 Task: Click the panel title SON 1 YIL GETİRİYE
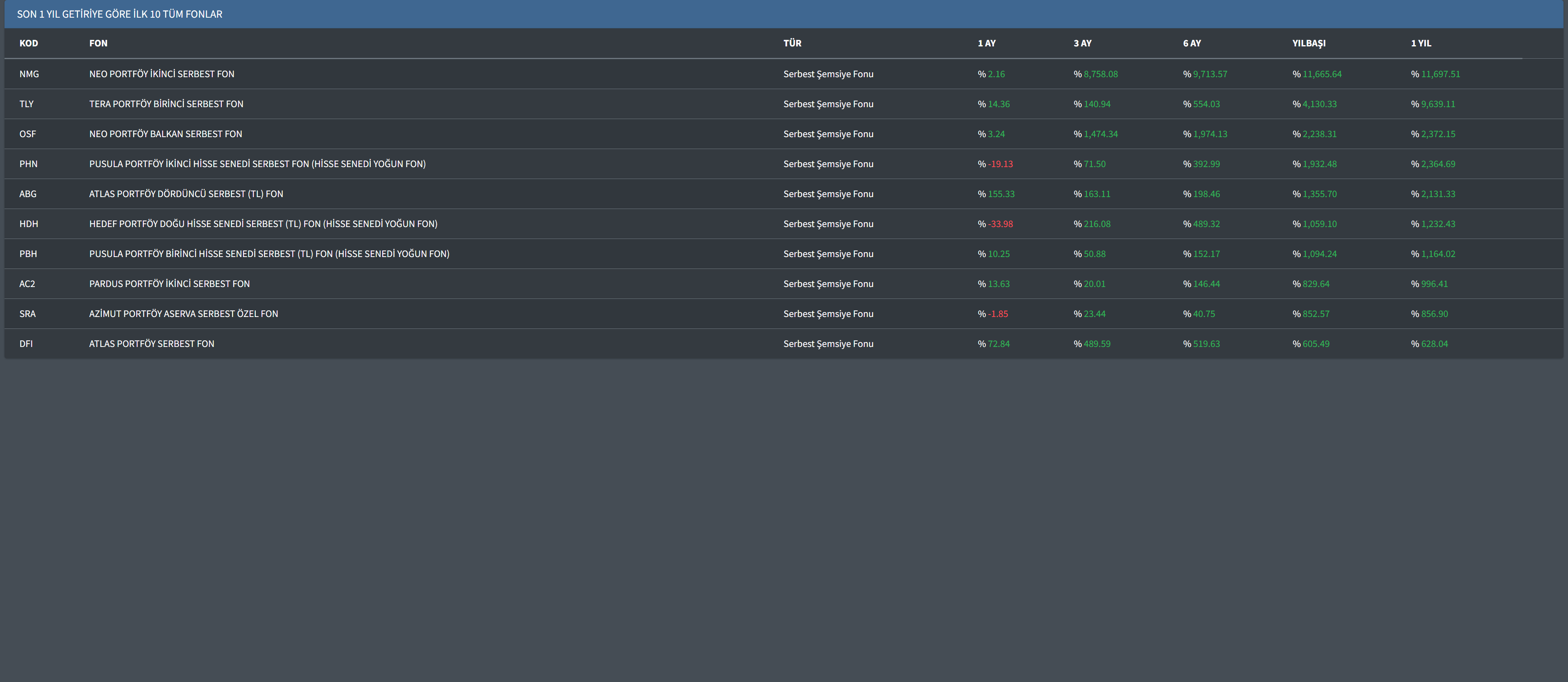point(119,14)
